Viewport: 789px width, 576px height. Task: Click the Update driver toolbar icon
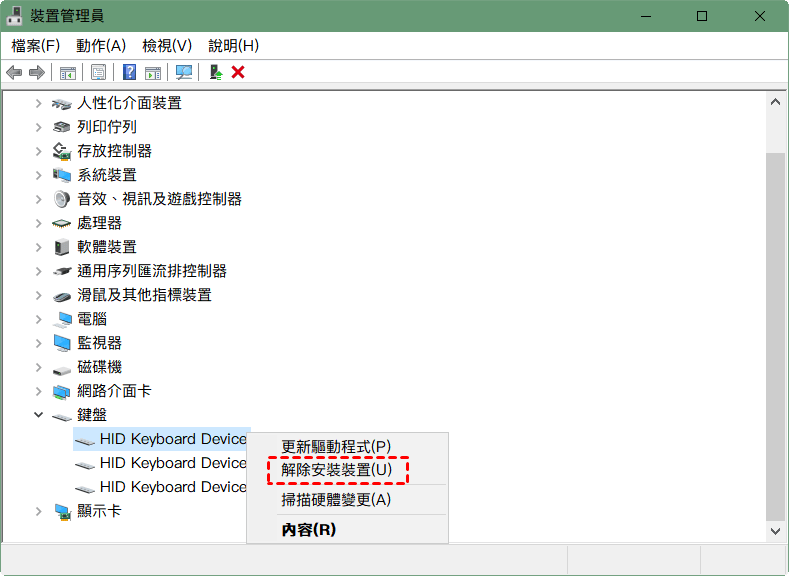pos(216,72)
